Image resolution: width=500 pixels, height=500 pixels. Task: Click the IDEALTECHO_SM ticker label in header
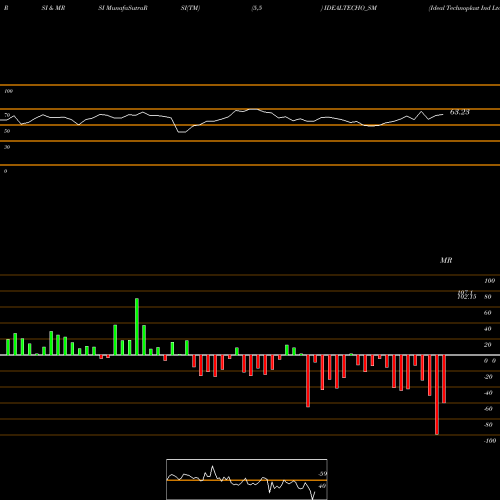(350, 8)
